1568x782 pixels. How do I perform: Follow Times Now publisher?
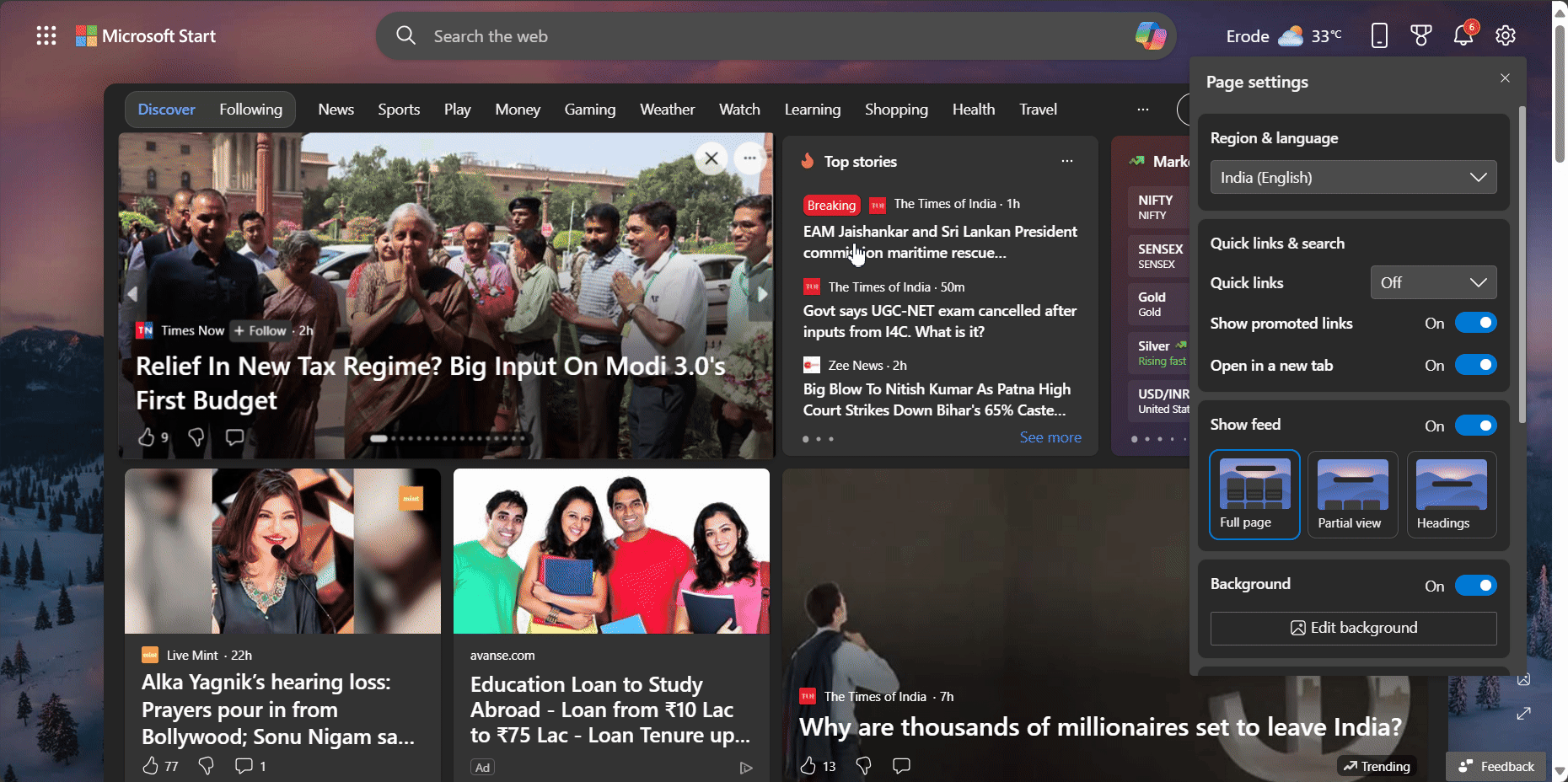point(260,330)
